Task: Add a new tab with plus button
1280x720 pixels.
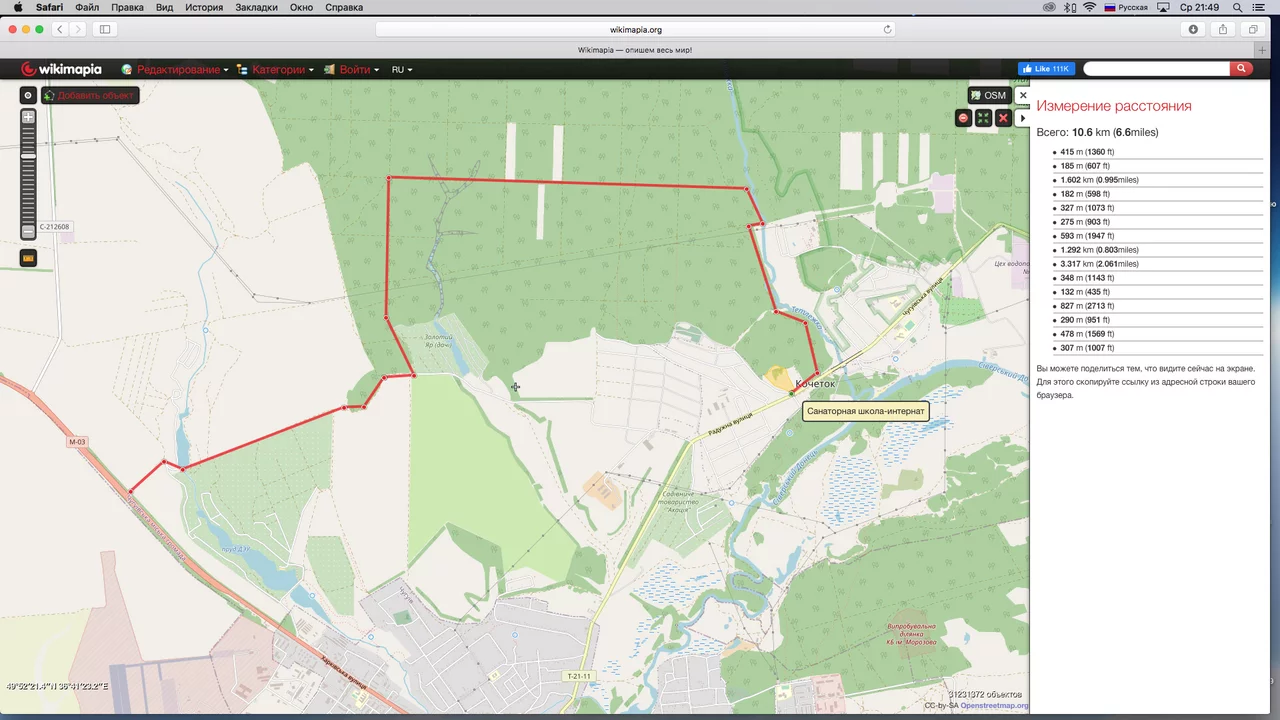Action: tap(1263, 50)
